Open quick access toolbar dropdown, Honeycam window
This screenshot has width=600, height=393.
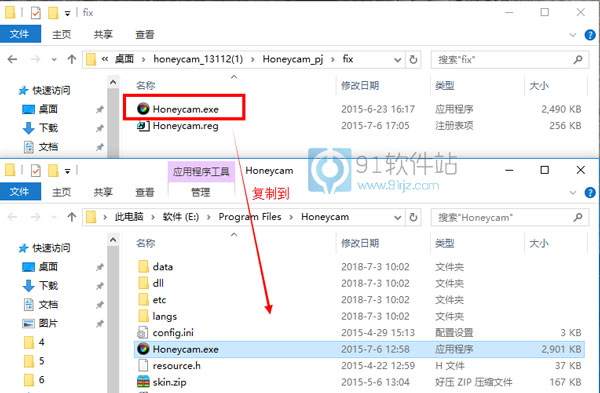pos(67,171)
